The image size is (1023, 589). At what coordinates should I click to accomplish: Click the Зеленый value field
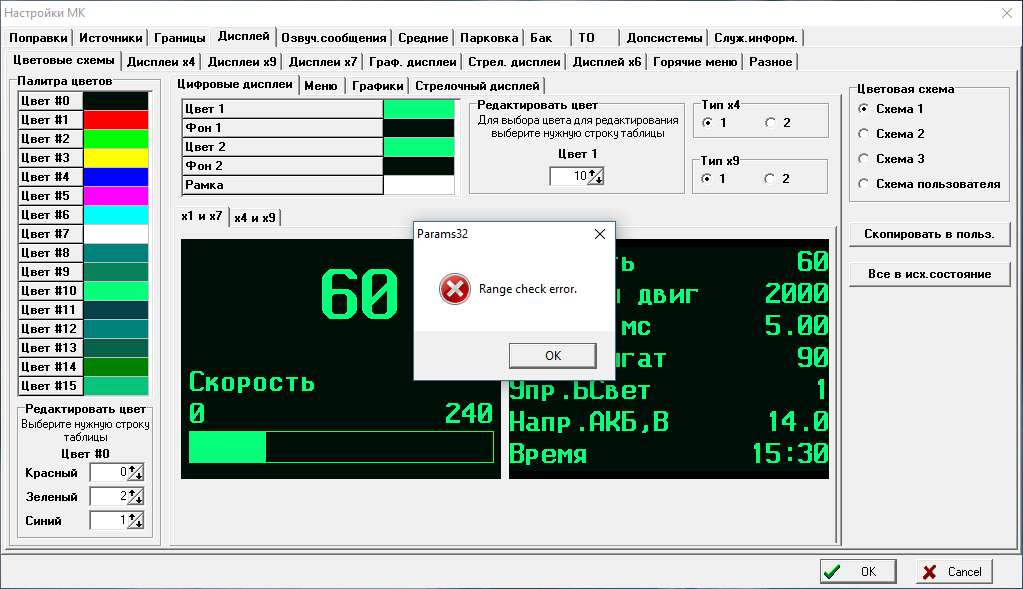(x=108, y=496)
